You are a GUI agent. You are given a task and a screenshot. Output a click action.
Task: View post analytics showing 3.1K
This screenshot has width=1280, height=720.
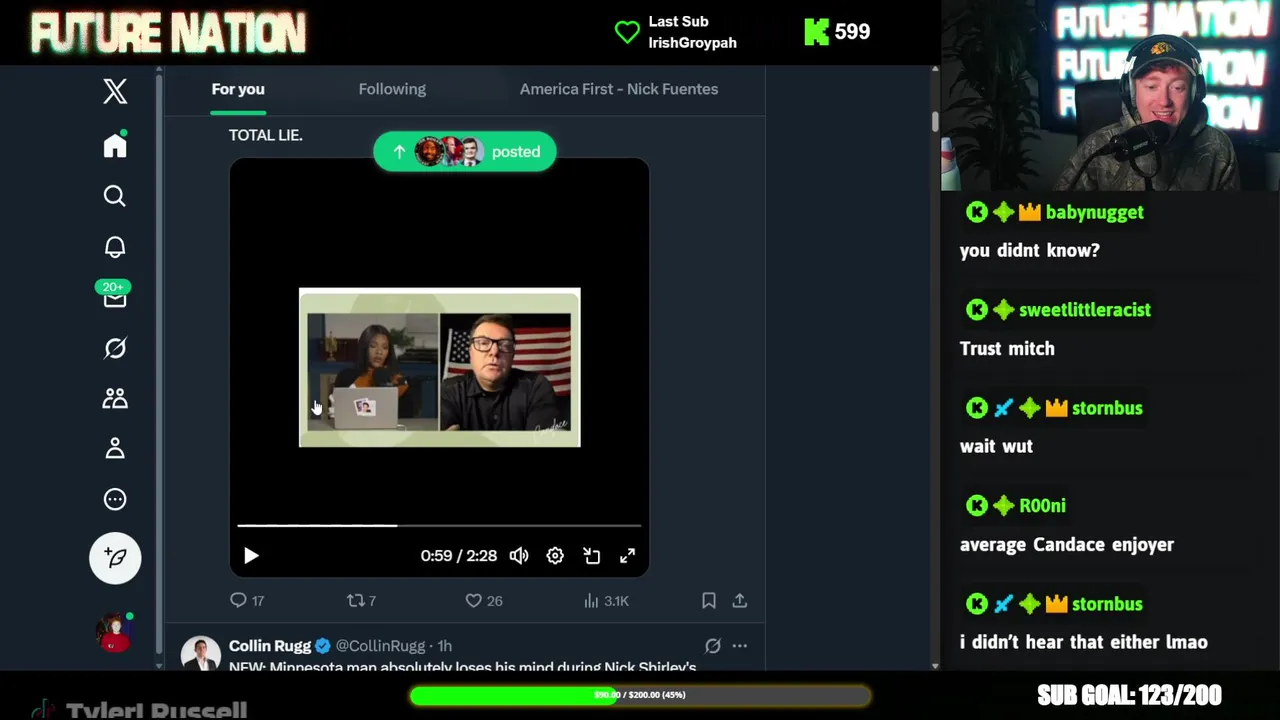(x=606, y=600)
